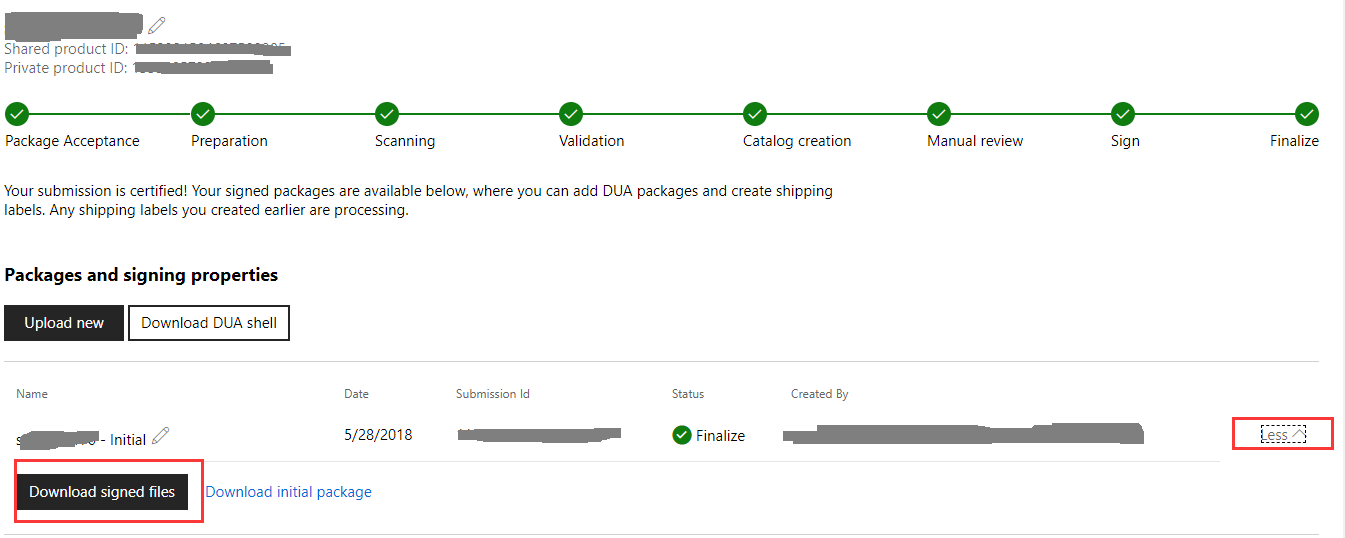Edit the Initial package name pencil
The image size is (1345, 538).
pyautogui.click(x=161, y=436)
